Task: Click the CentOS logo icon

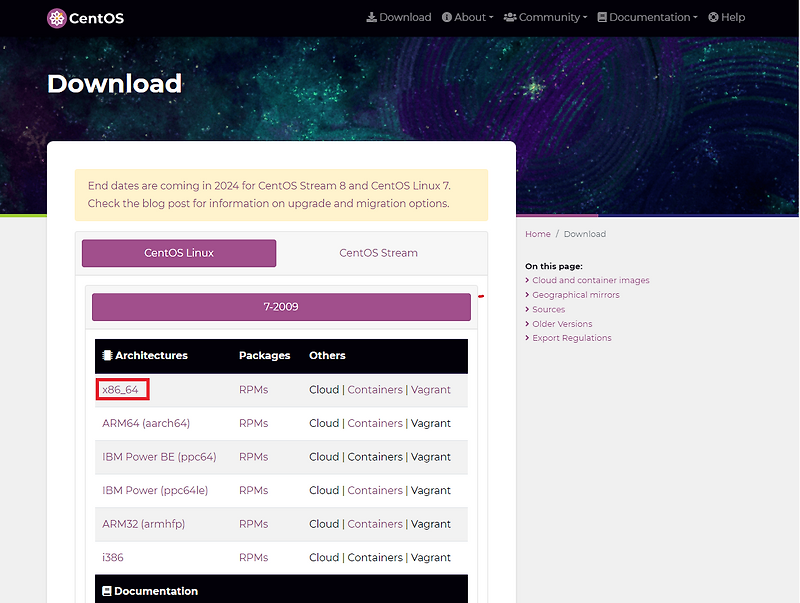Action: pos(57,18)
